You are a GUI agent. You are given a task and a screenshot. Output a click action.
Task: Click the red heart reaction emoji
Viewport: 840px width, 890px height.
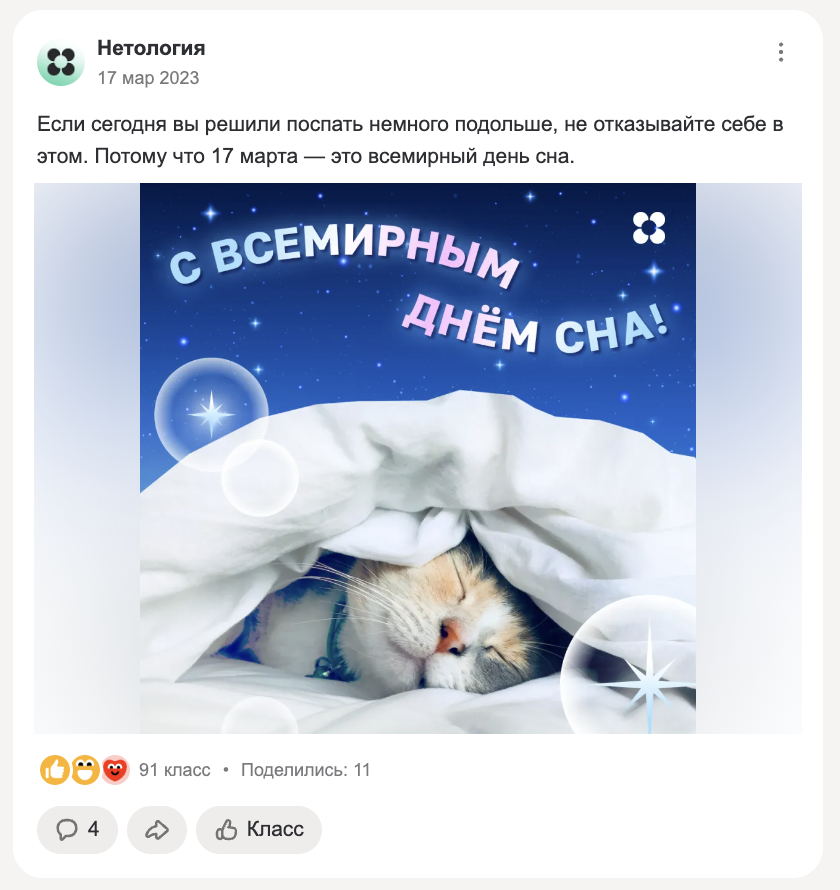115,770
